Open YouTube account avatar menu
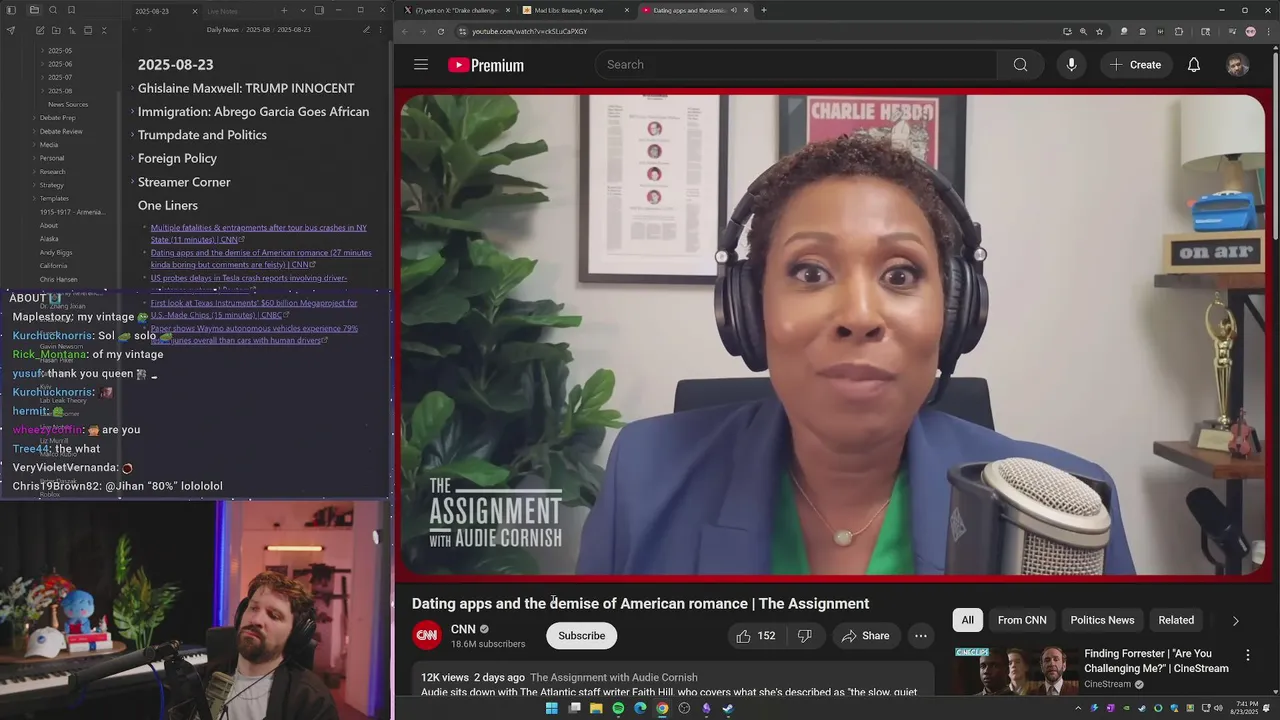Screen dimensions: 1280x720 pos(1237,65)
